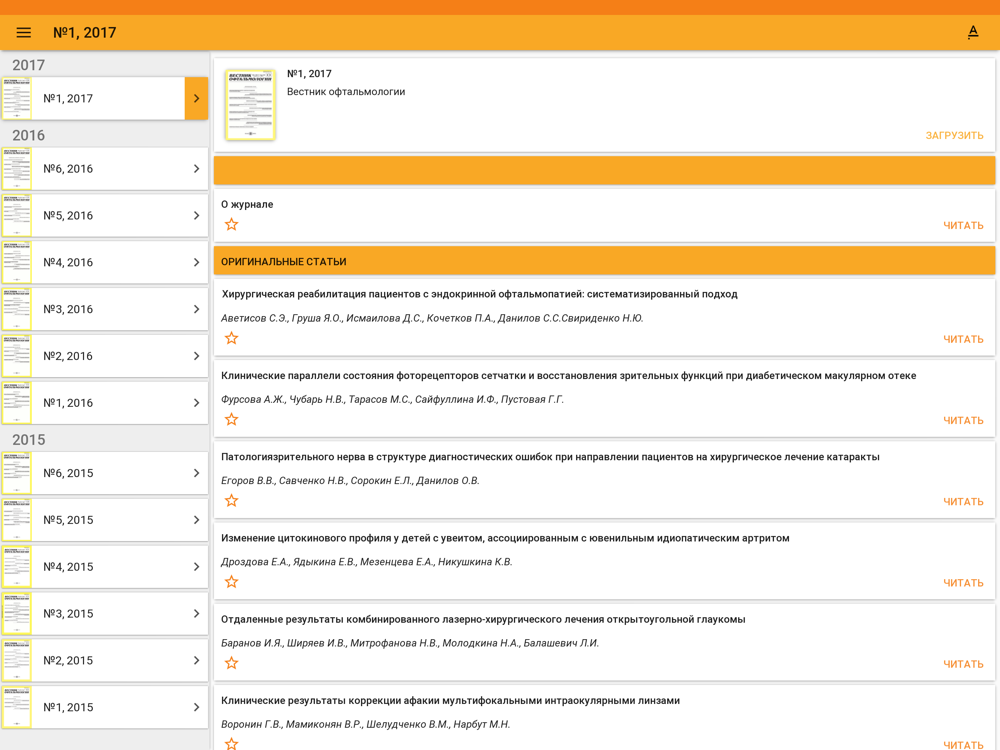Viewport: 1000px width, 750px height.
Task: Open the text font size settings icon
Action: (x=973, y=32)
